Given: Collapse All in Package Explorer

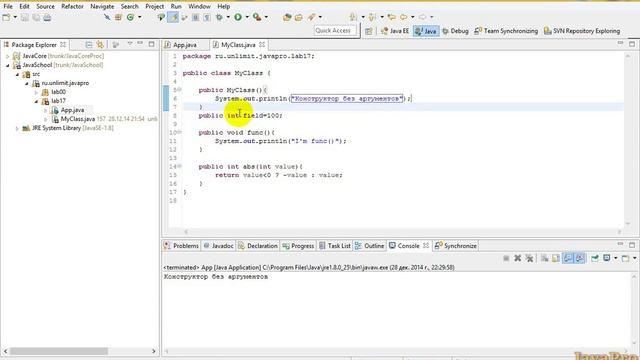Looking at the screenshot, I should (x=89, y=44).
